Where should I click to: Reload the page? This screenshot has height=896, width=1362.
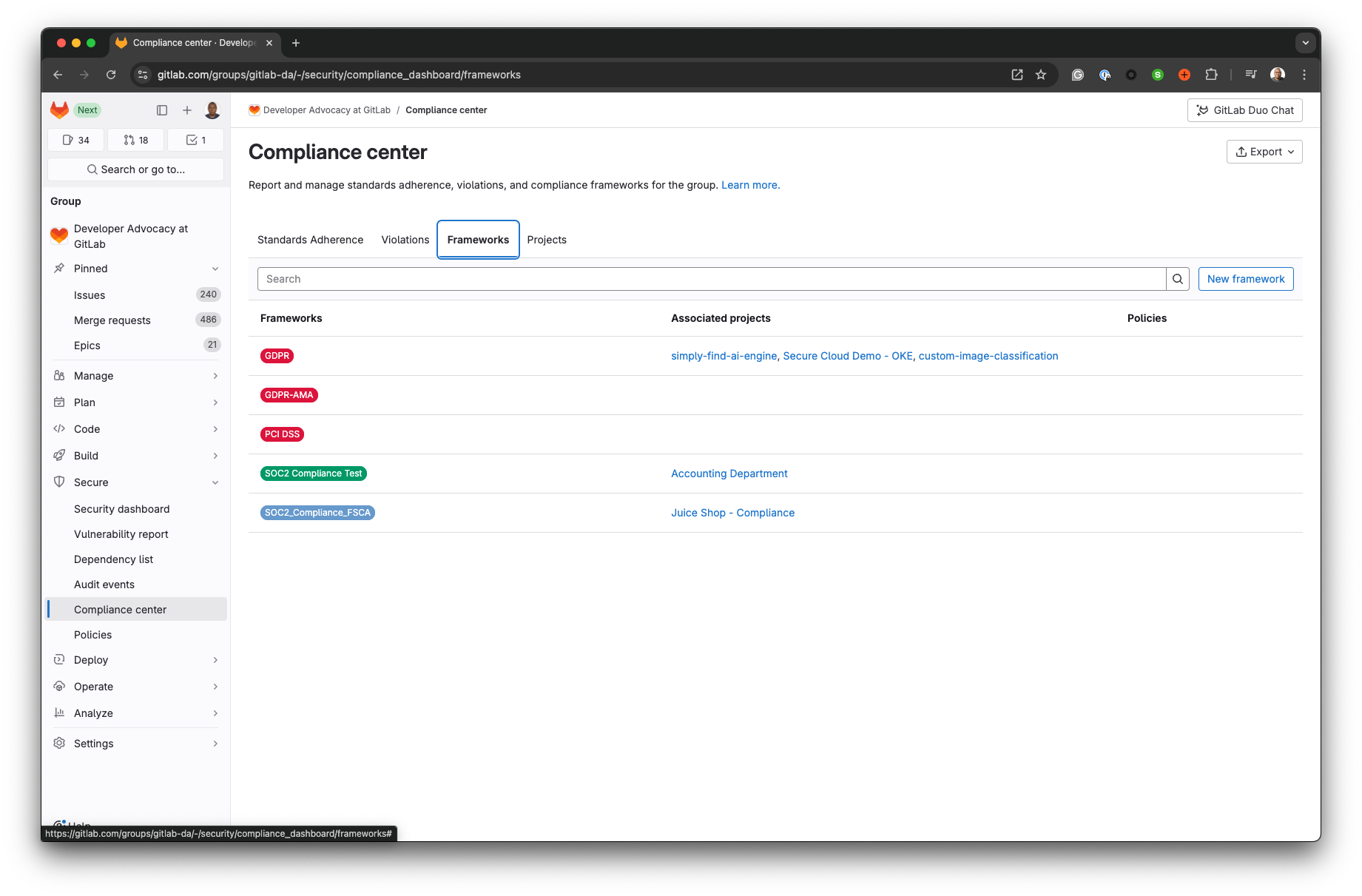click(111, 75)
